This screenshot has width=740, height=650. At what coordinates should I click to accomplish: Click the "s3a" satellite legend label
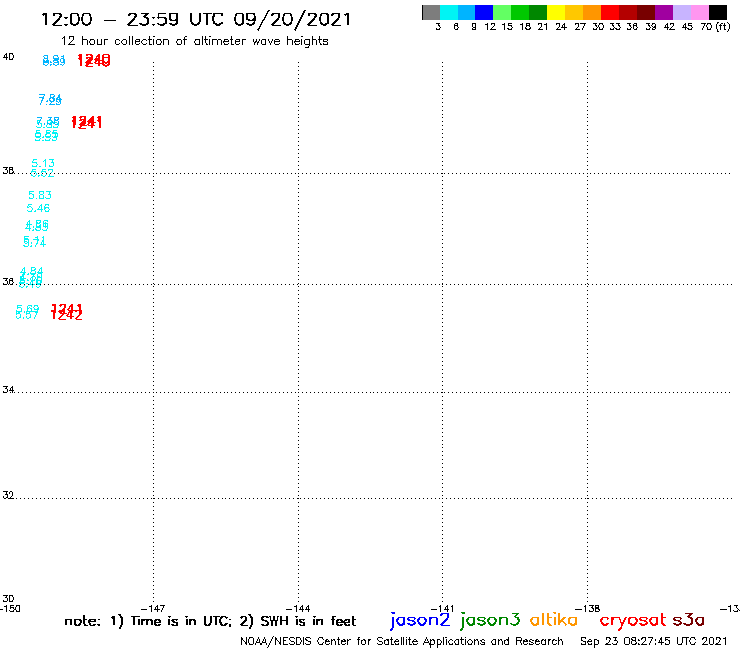689,620
